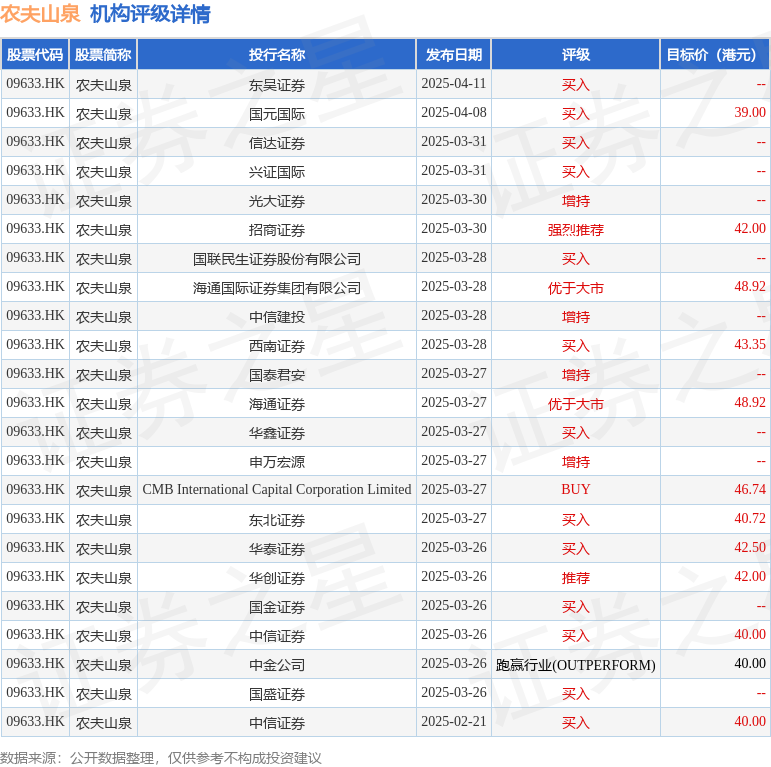The width and height of the screenshot is (771, 767).
Task: Click the 国盛证券 cell
Action: (277, 694)
